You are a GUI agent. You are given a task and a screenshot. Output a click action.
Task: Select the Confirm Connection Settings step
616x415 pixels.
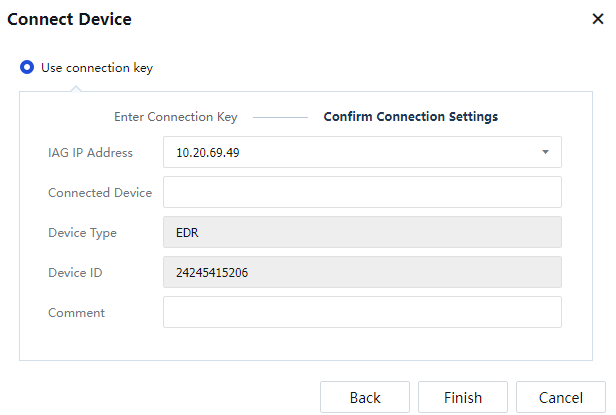(410, 117)
